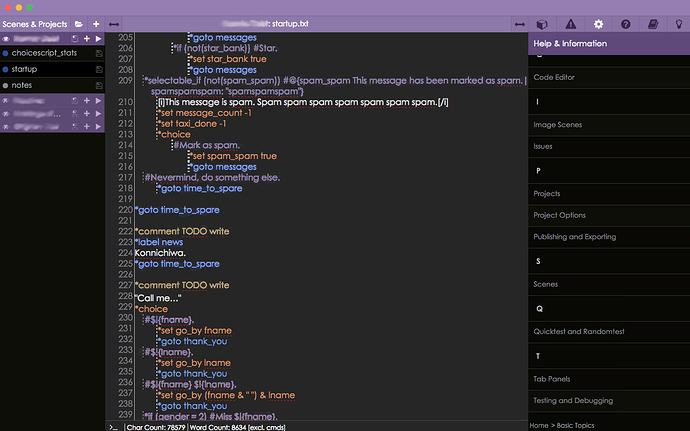
Task: Go to Basic Topics in help breadcrumb
Action: click(x=575, y=425)
